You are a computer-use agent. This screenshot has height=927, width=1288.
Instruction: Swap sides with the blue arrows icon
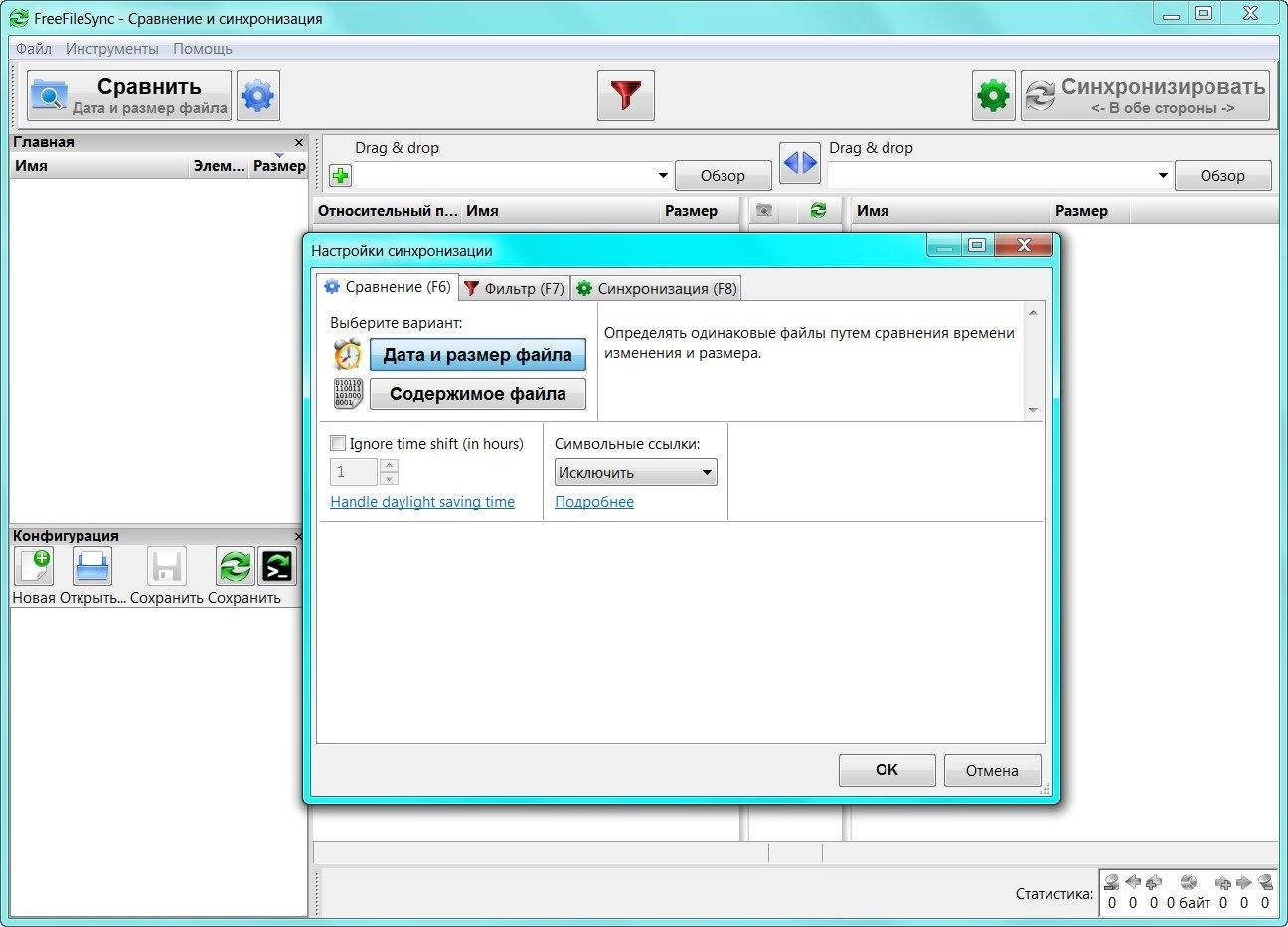(x=800, y=163)
